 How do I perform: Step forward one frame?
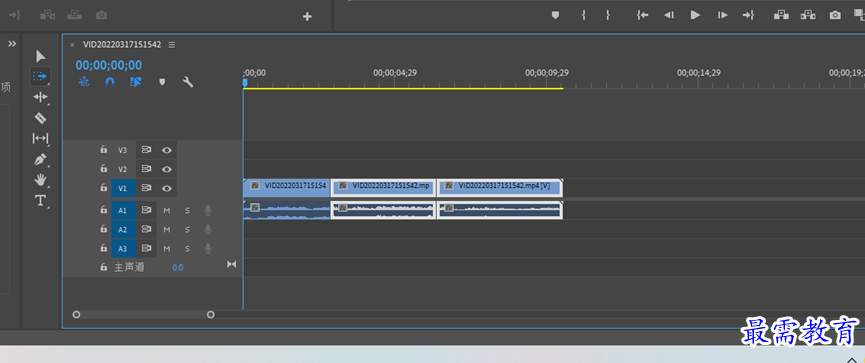[722, 15]
